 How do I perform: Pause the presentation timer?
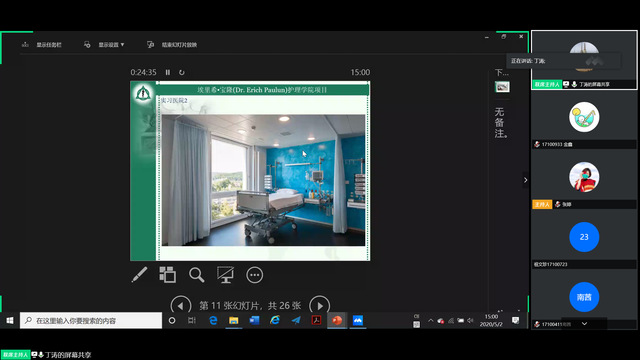tap(168, 72)
